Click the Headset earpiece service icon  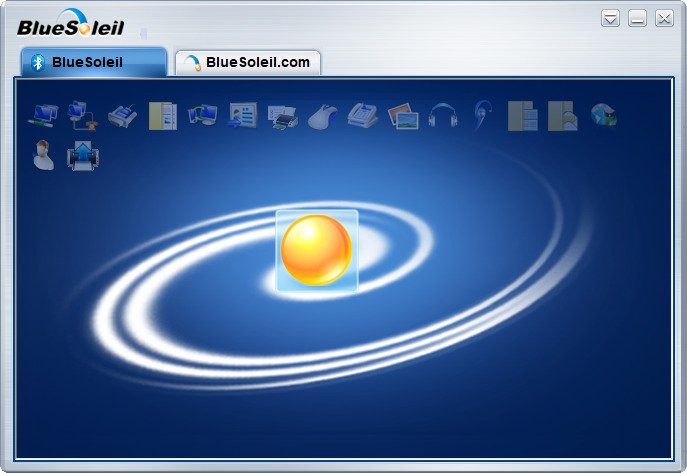pyautogui.click(x=483, y=116)
